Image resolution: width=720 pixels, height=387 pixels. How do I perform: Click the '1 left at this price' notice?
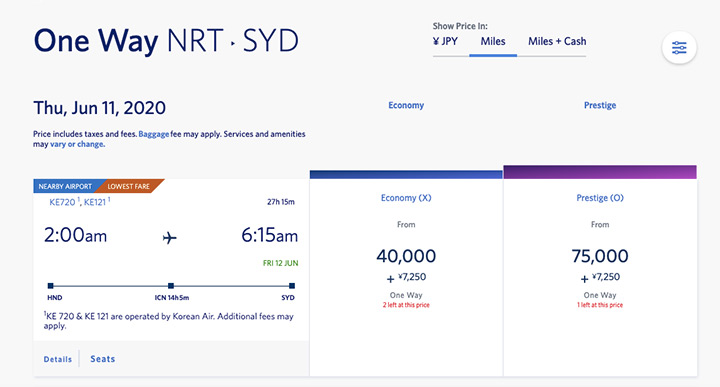click(600, 305)
